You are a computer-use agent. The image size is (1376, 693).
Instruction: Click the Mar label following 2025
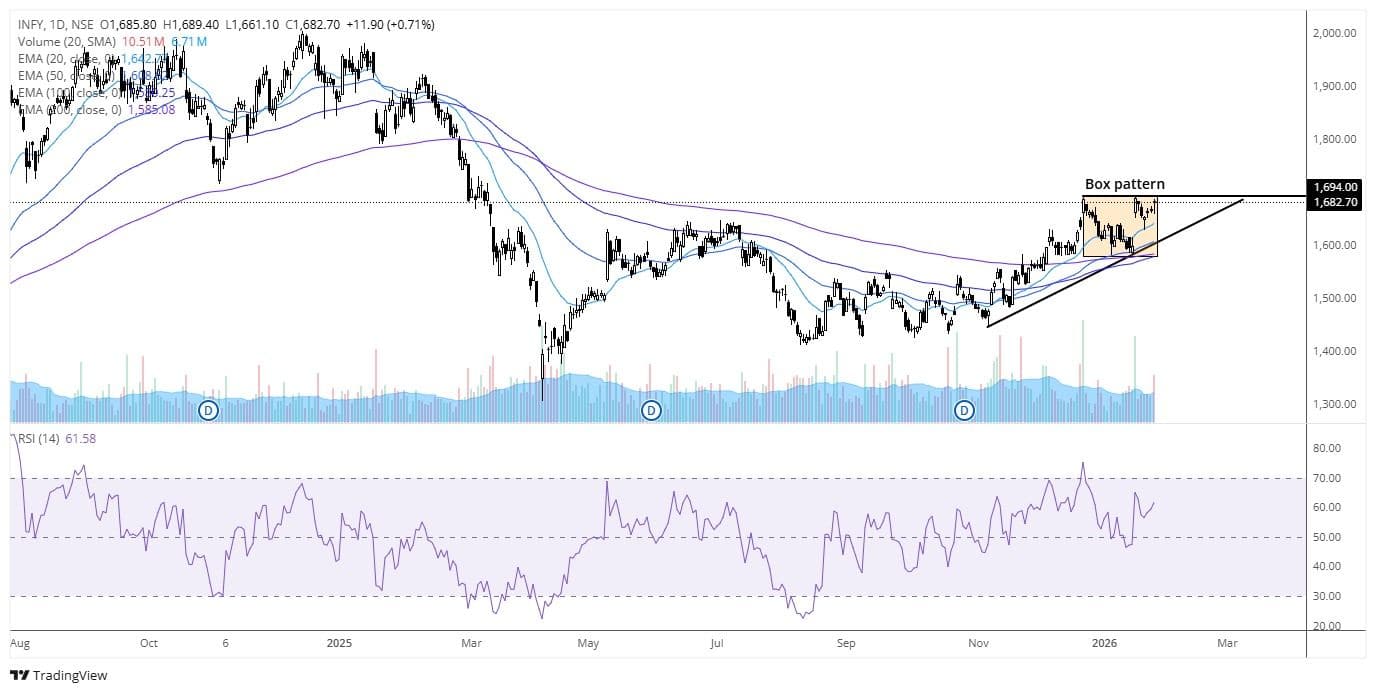coord(469,644)
